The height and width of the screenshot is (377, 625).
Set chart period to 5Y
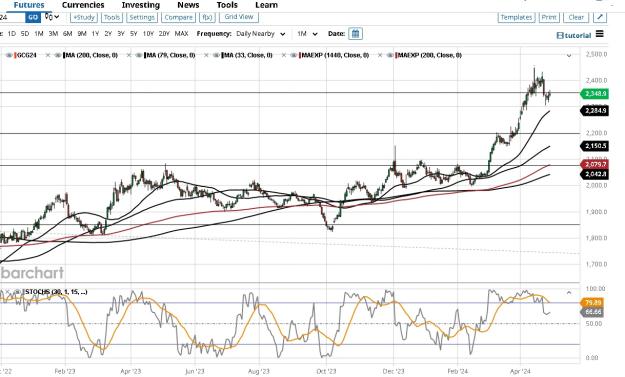[x=134, y=34]
